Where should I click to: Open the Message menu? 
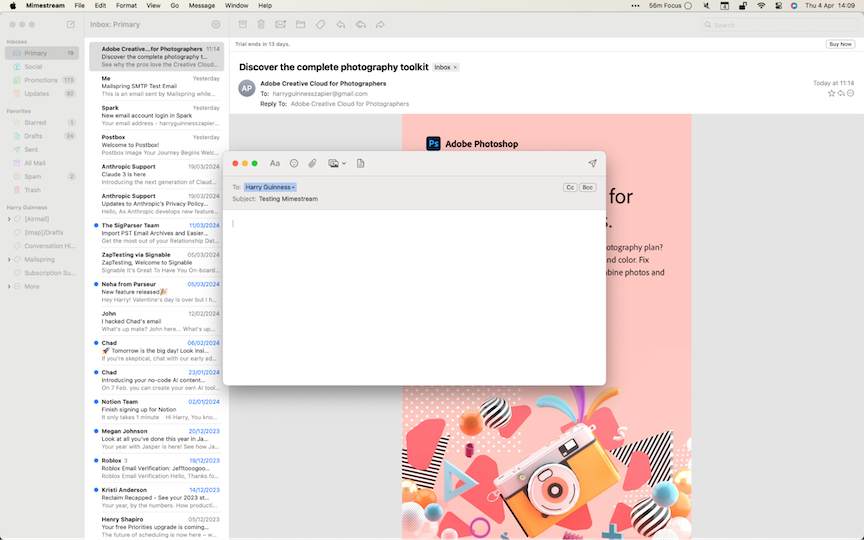point(202,6)
